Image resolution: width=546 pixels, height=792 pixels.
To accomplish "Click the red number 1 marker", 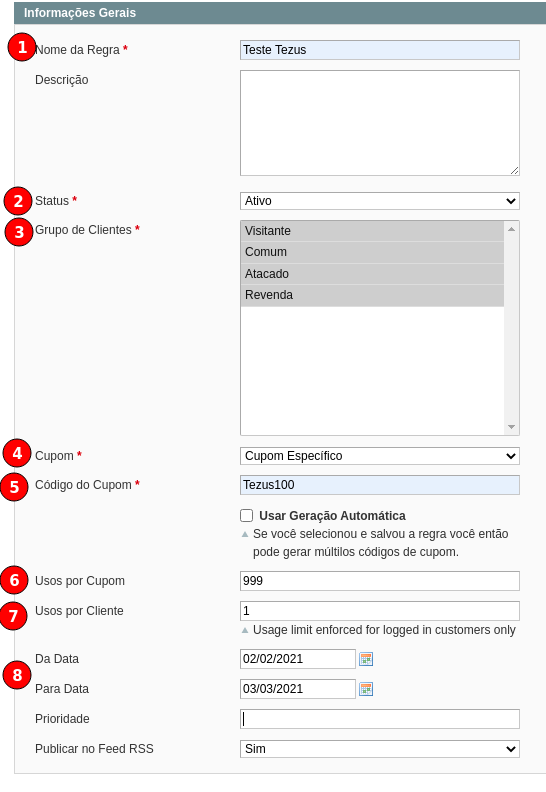I will 22,47.
